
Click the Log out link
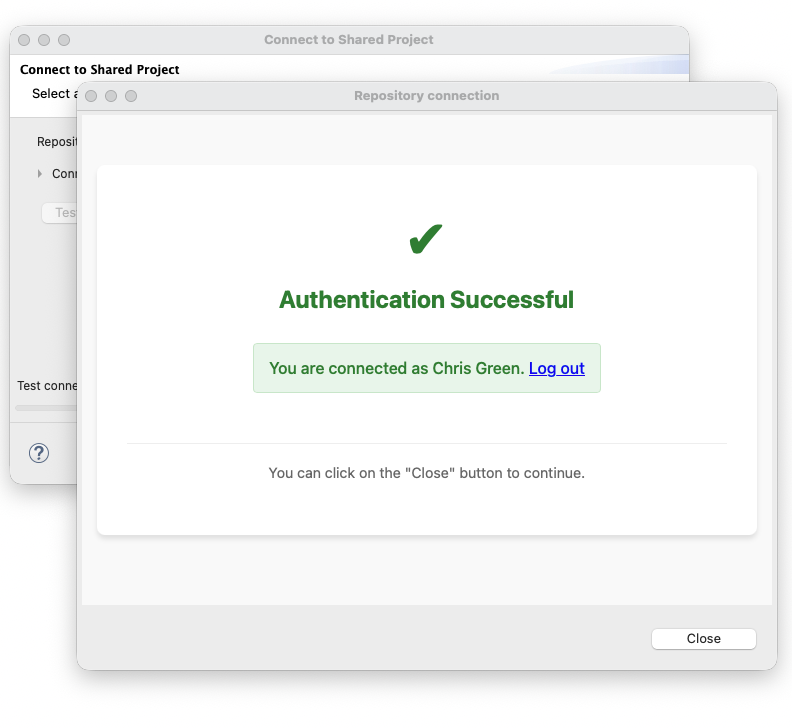point(556,368)
